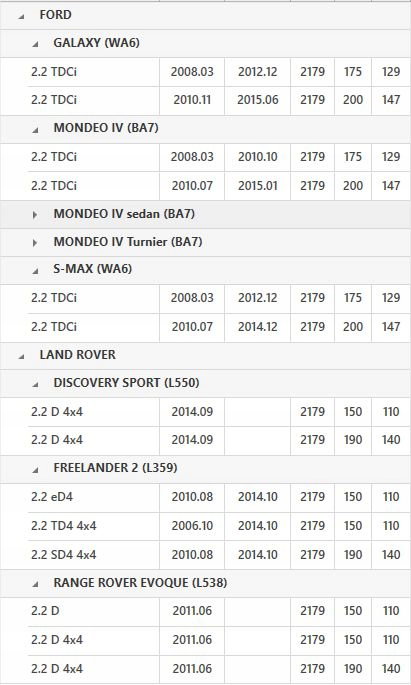Select the FREELANDER 2 (L359) heading

115,468
